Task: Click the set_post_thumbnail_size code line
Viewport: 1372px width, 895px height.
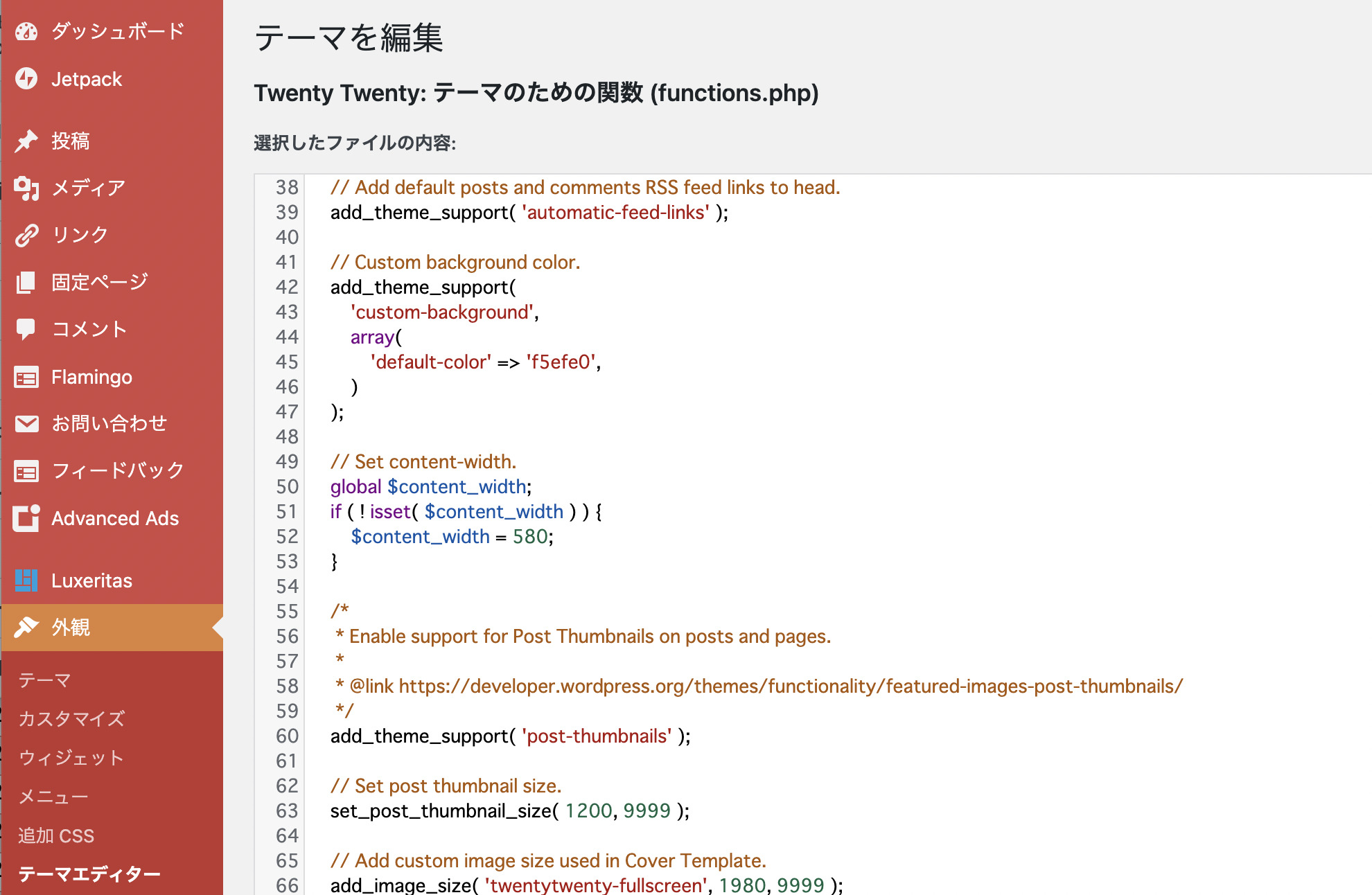Action: [510, 810]
